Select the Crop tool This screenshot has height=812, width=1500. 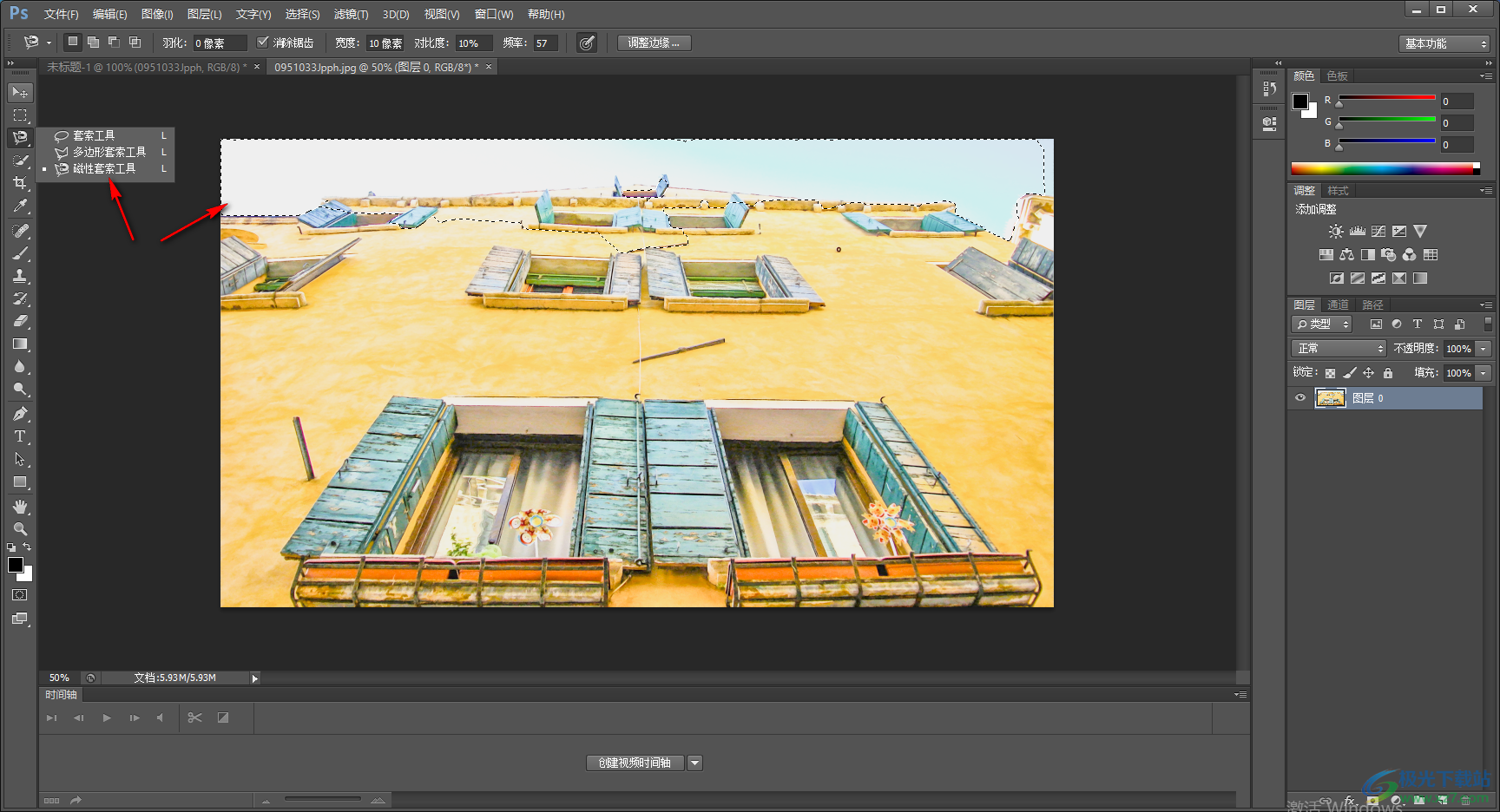20,183
